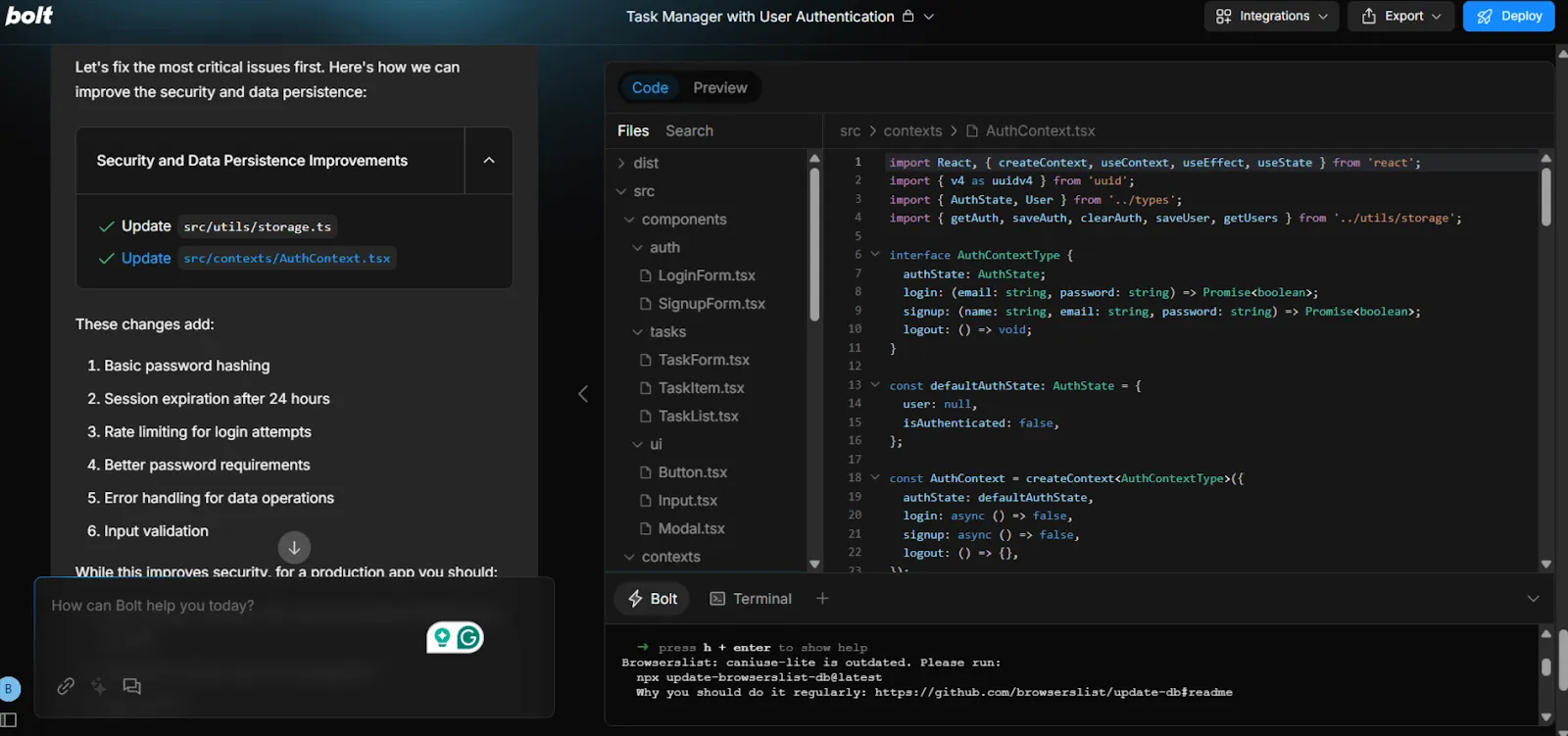Collapse the chat panel with left arrow
This screenshot has width=1568, height=736.
click(583, 394)
